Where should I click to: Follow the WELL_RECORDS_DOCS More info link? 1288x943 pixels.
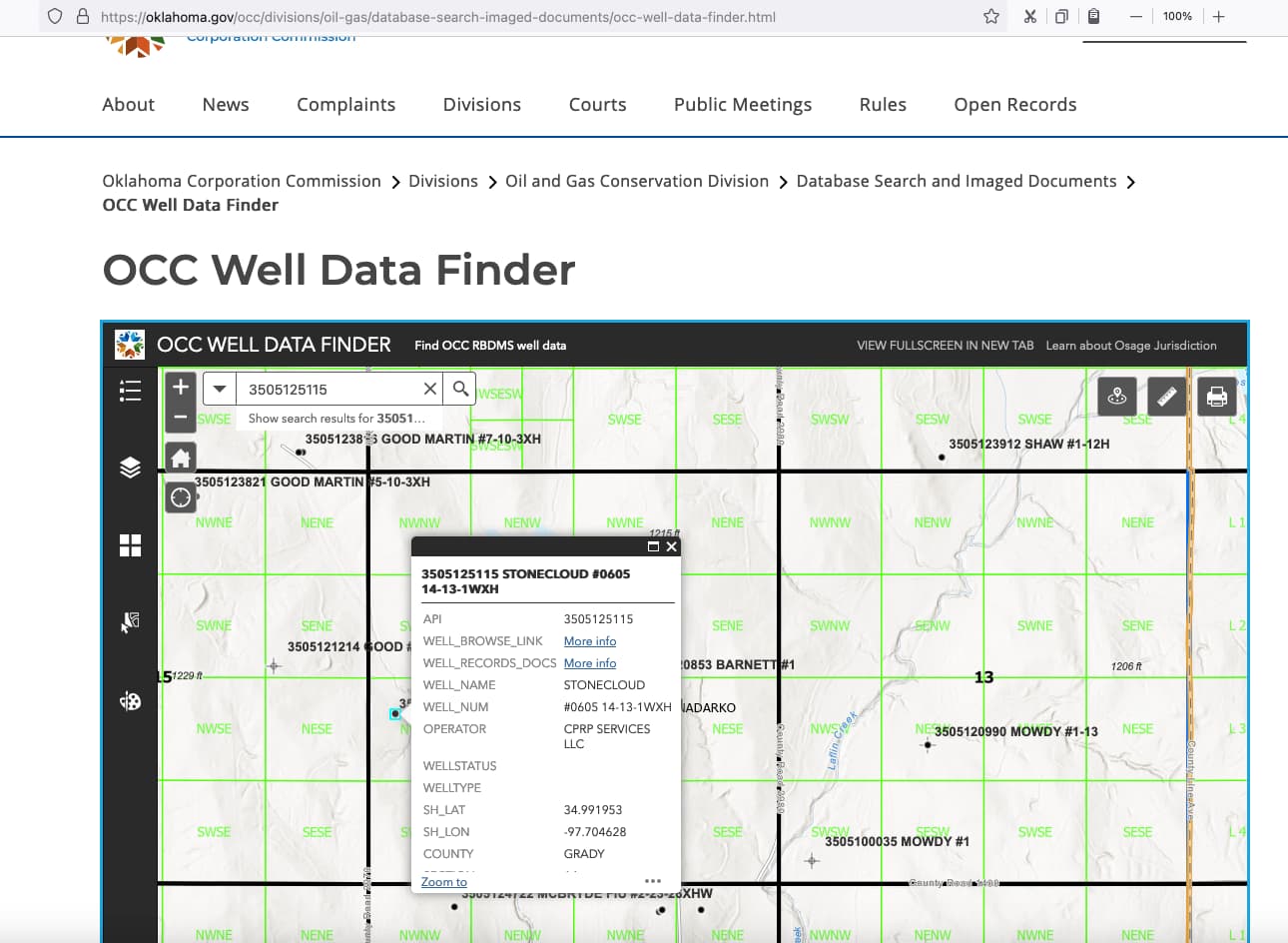(x=590, y=663)
